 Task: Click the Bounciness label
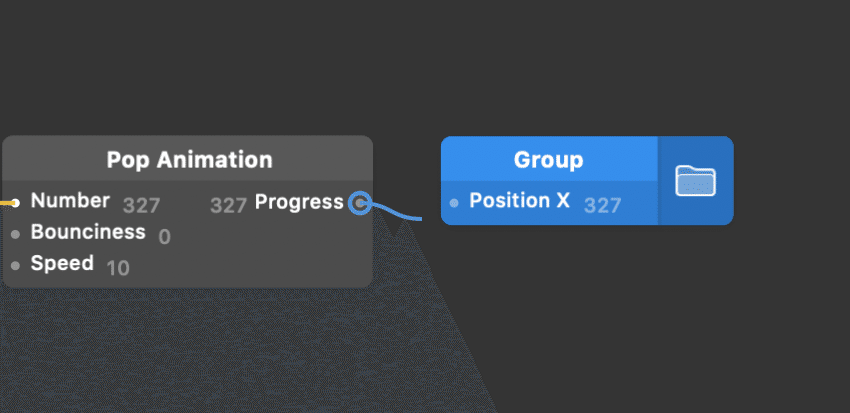click(x=88, y=233)
